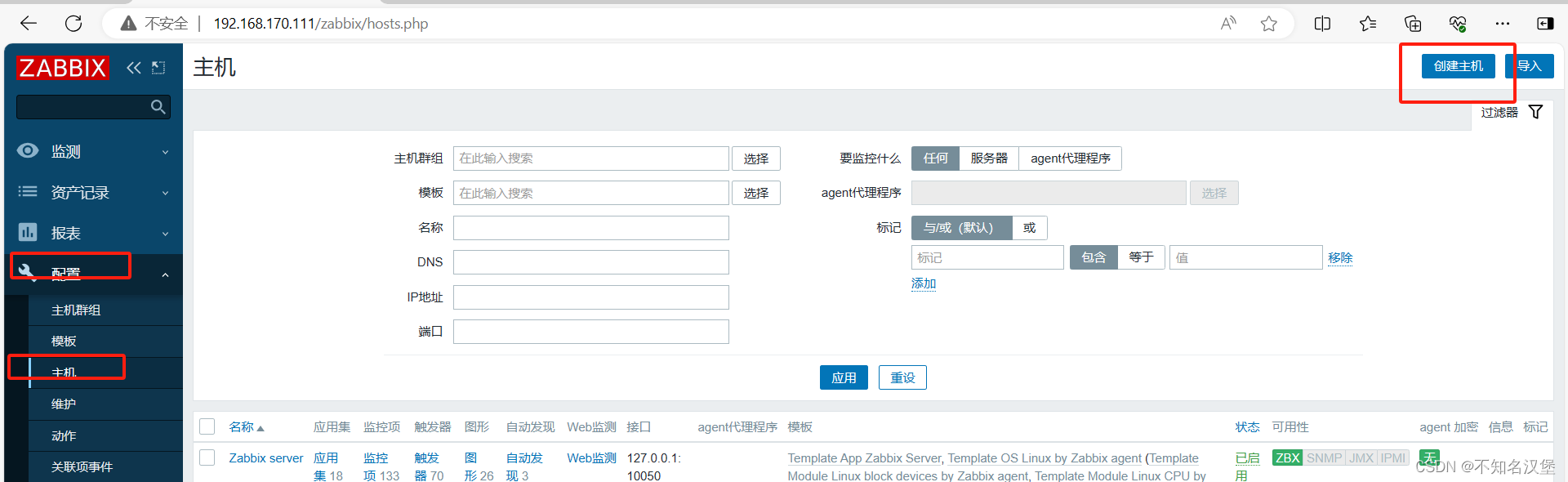Click 选择 next to 模板 field
Image resolution: width=1568 pixels, height=482 pixels.
click(756, 193)
